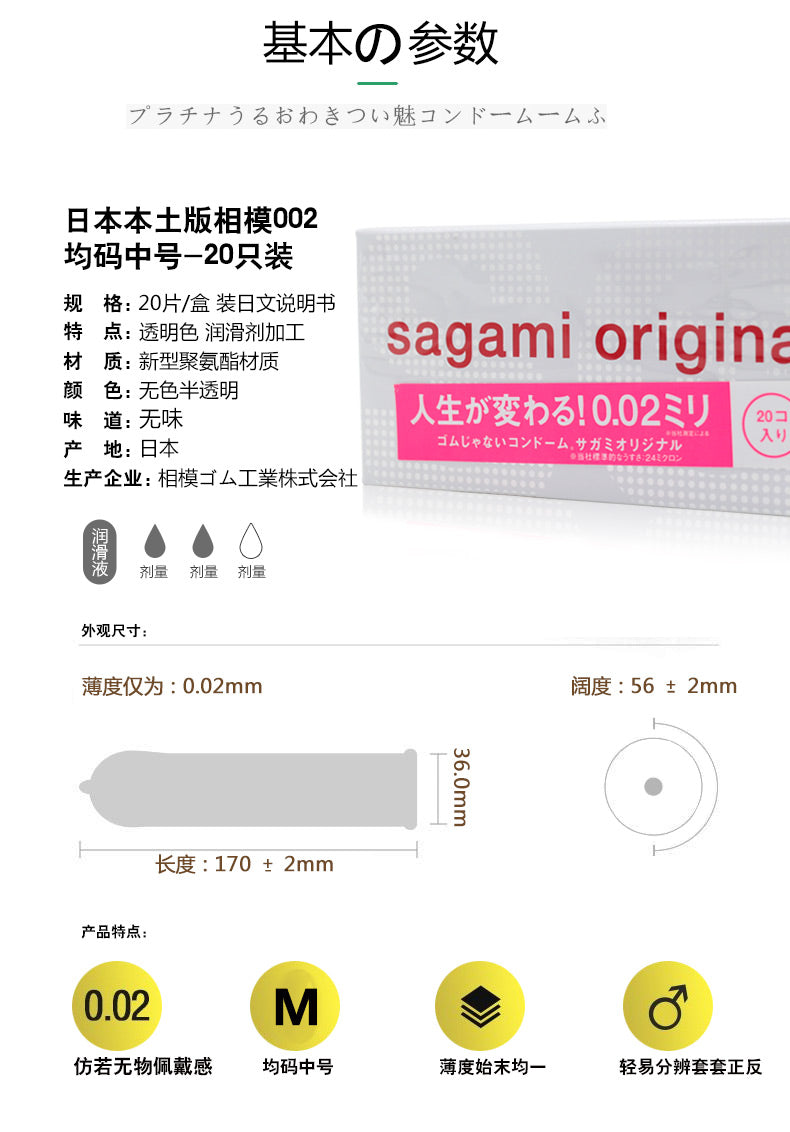
Task: Click the 长度: 170 ± 2mm label
Action: (x=244, y=864)
